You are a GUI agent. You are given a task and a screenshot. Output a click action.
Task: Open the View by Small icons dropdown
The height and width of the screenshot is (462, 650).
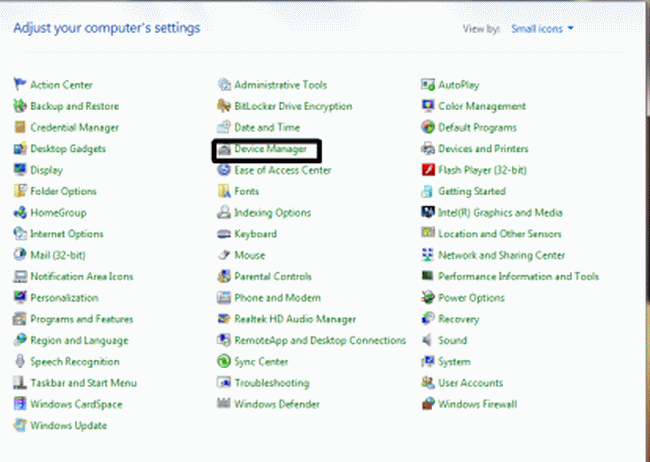[542, 29]
